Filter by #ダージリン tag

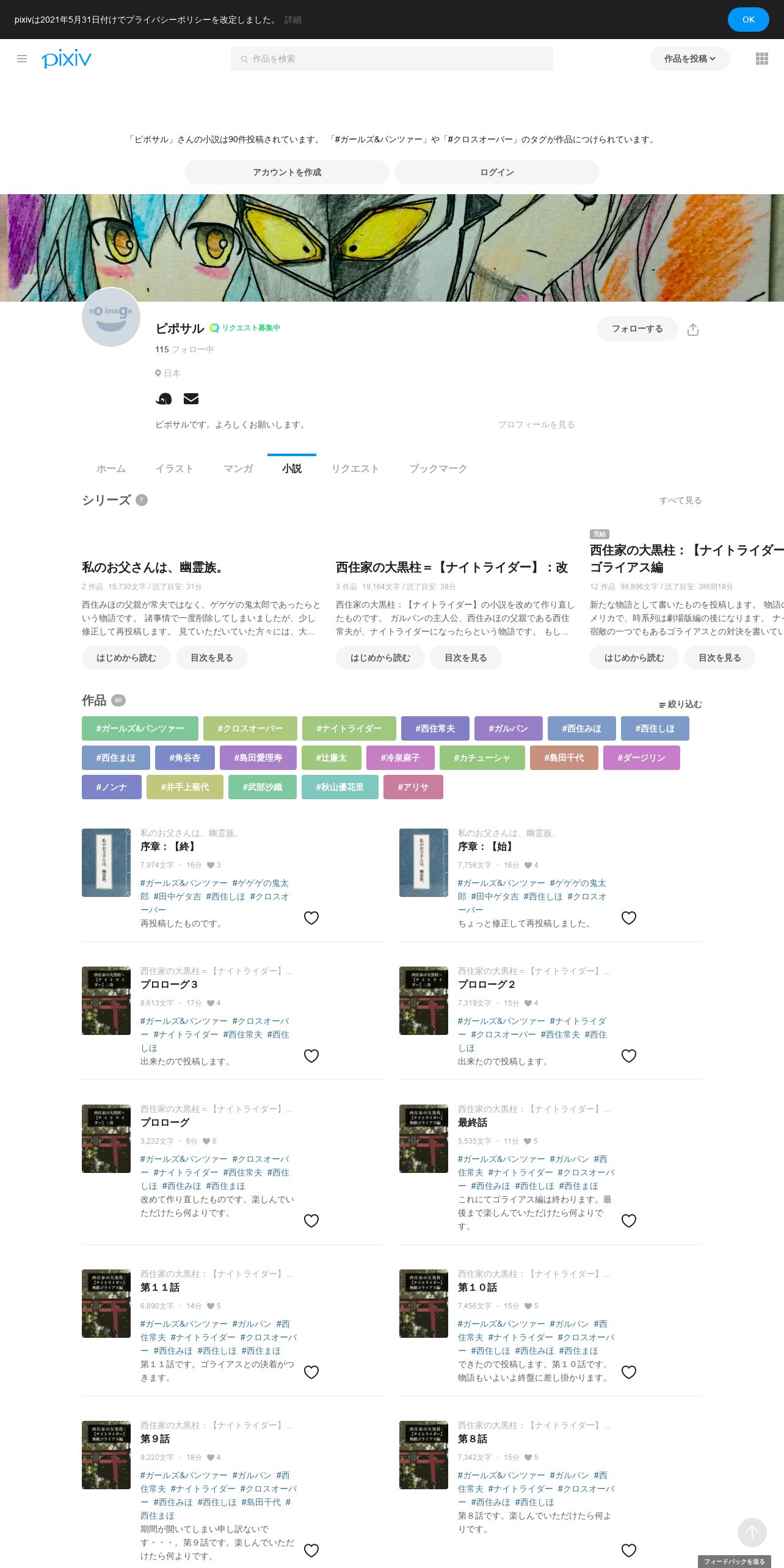point(642,758)
